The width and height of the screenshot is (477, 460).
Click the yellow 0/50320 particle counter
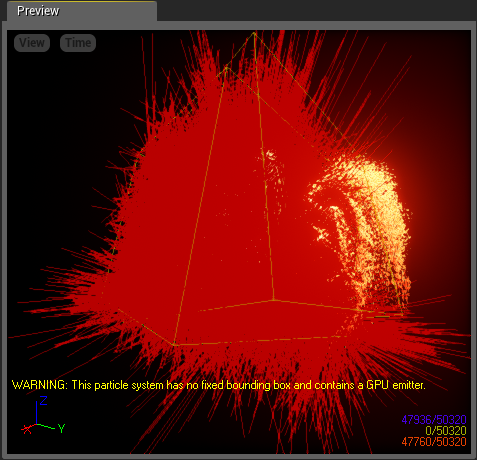point(446,431)
